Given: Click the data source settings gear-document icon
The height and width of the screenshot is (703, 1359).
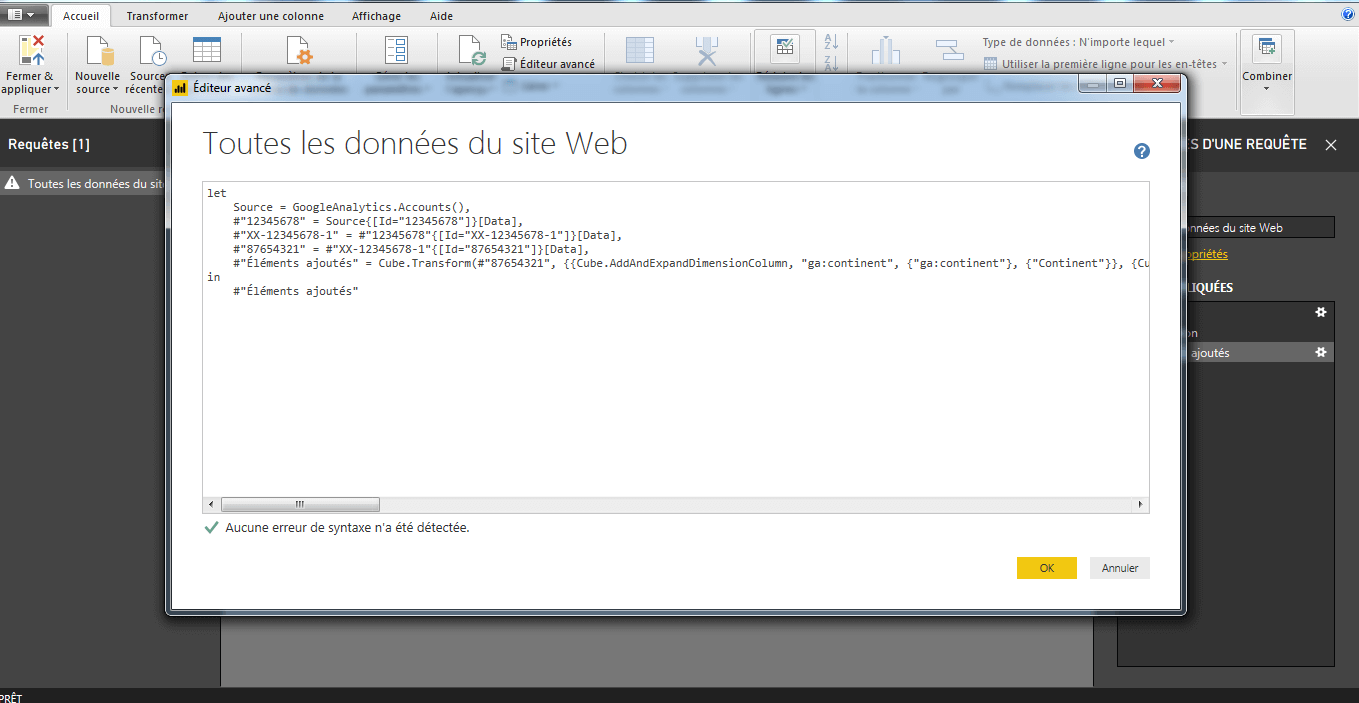Looking at the screenshot, I should pyautogui.click(x=299, y=50).
